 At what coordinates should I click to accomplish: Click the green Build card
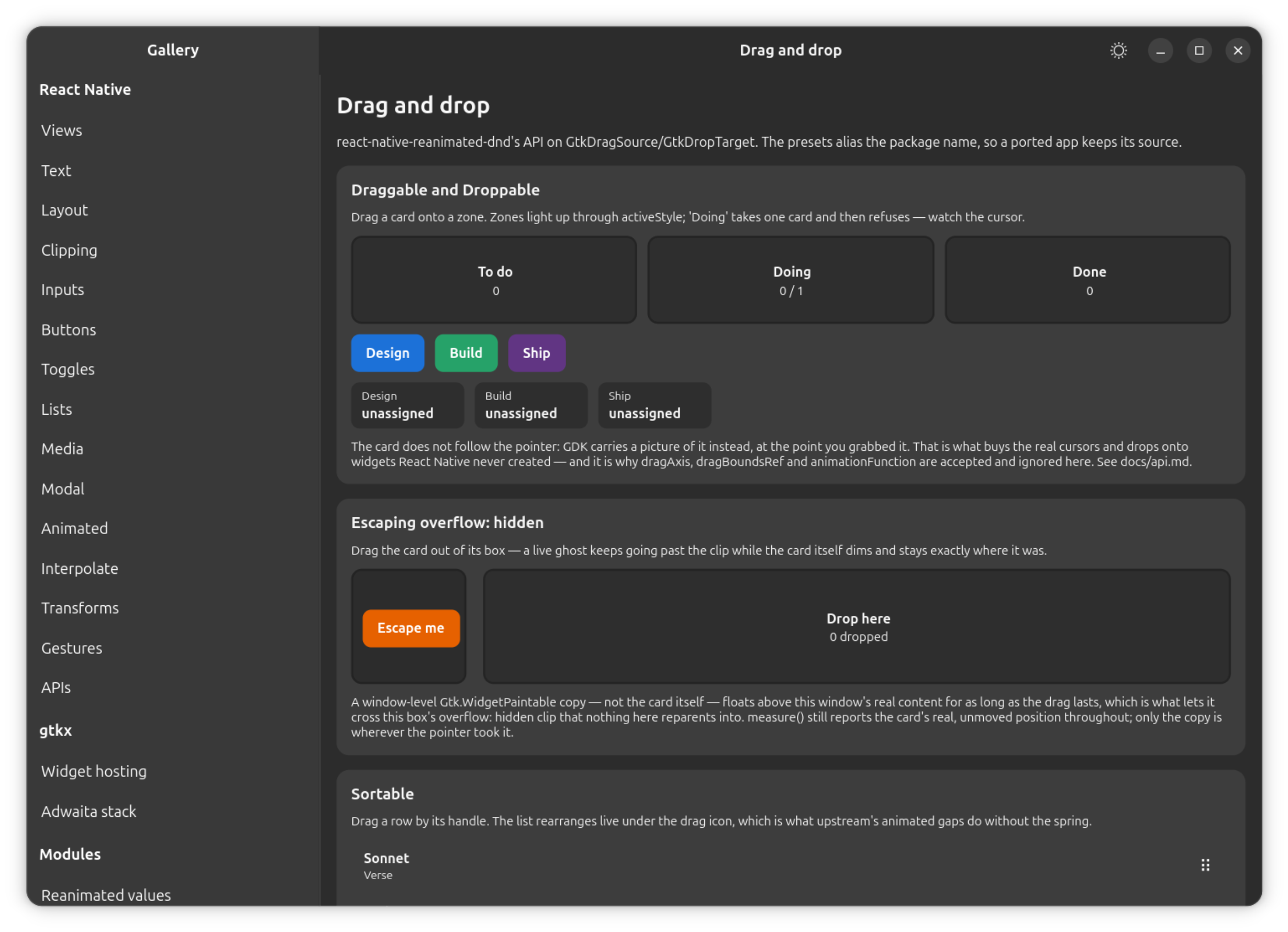click(465, 353)
